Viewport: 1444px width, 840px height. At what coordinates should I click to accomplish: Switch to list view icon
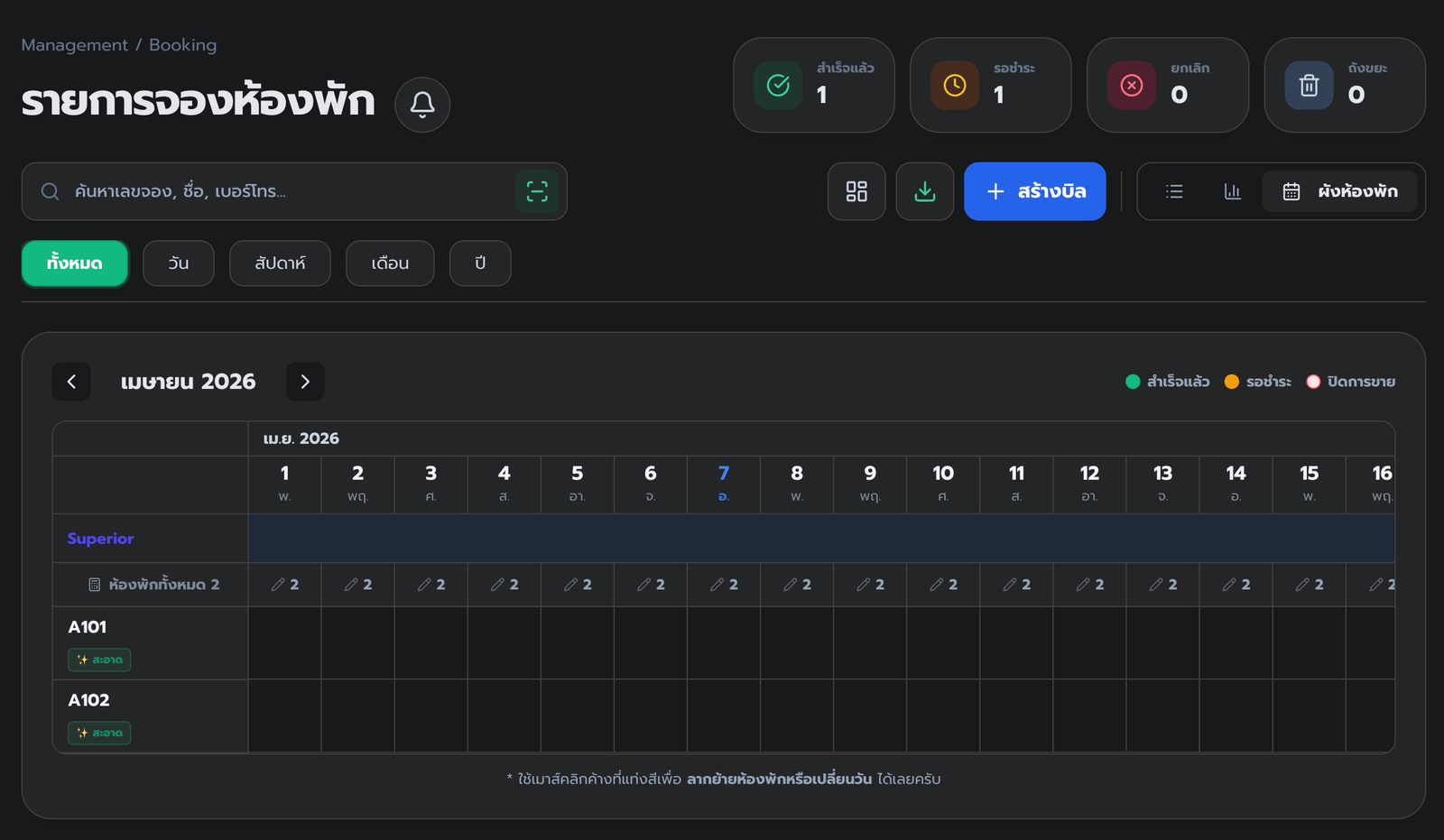point(1174,191)
